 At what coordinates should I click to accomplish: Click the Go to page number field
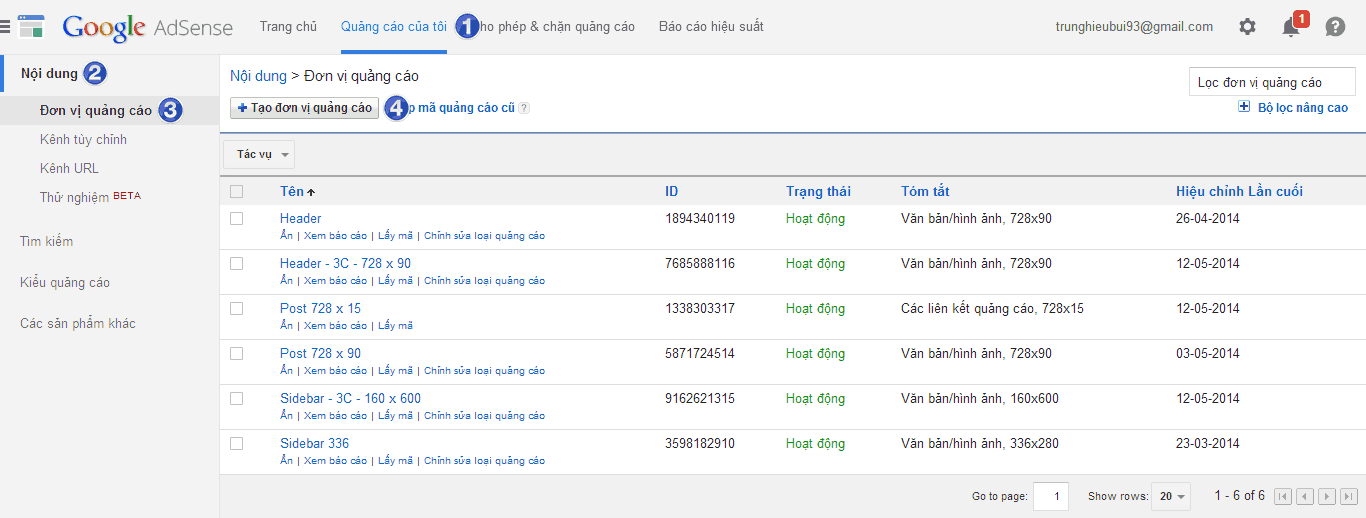pos(1050,496)
